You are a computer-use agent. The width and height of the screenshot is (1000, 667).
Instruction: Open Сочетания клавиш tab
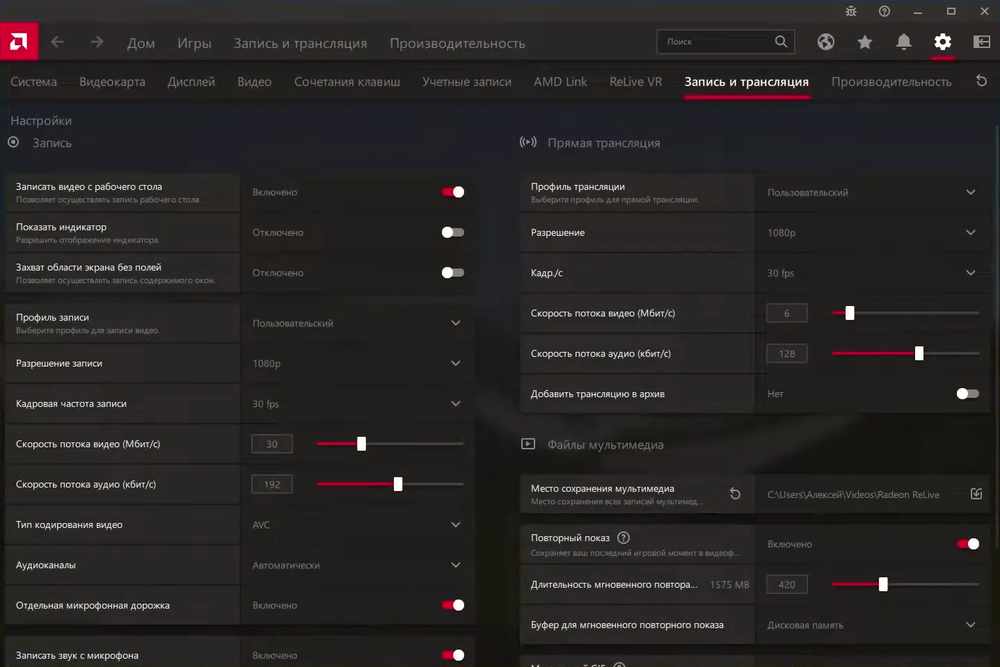347,82
